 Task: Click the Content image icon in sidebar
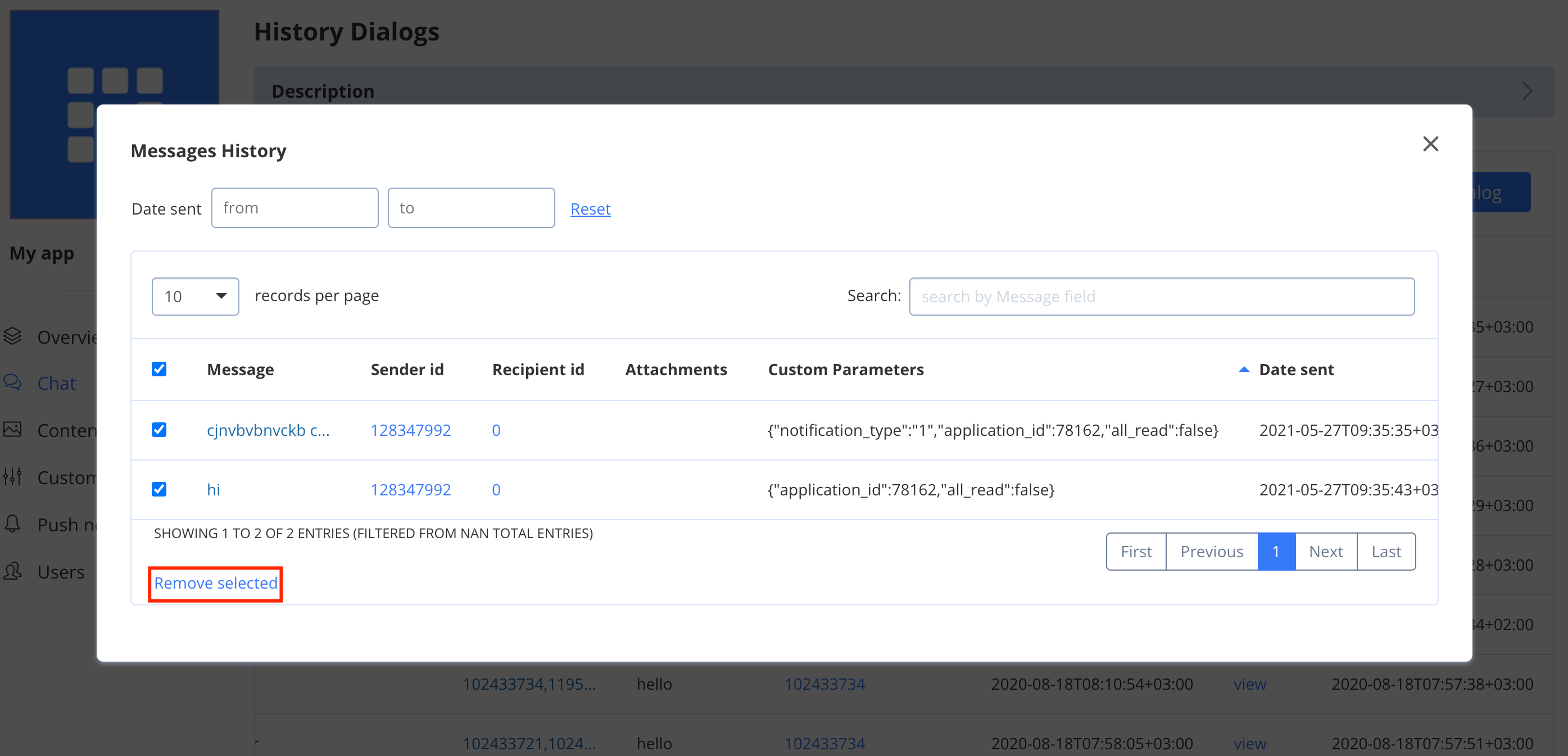coord(13,430)
